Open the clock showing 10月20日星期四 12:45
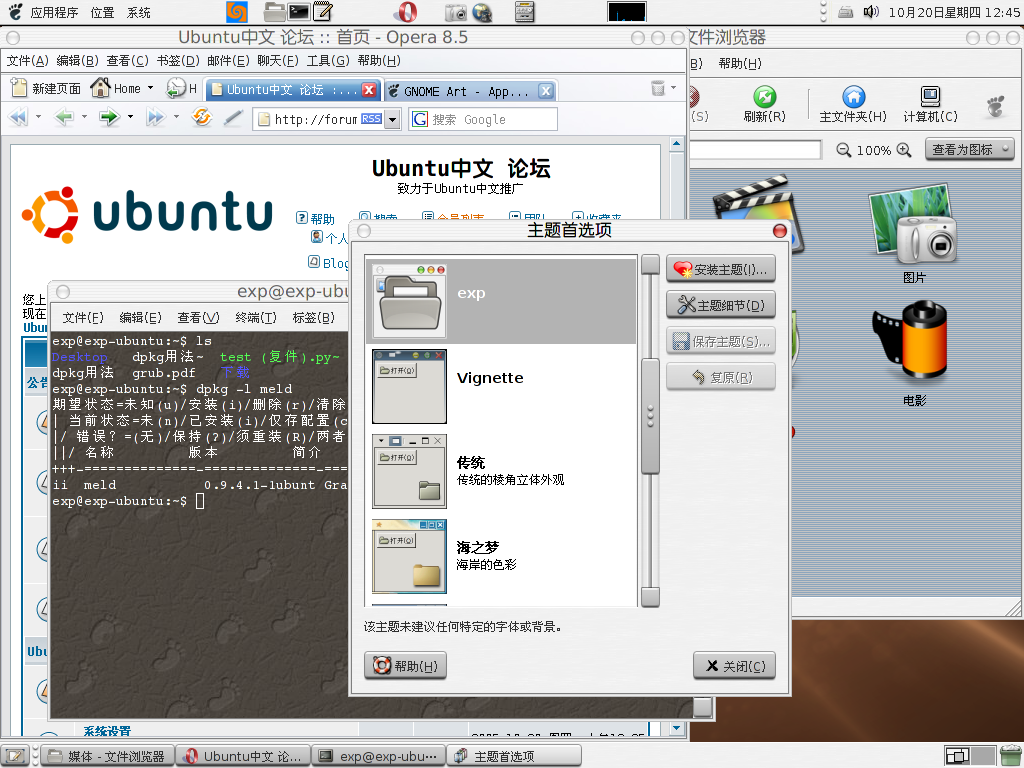This screenshot has height=768, width=1024. 953,12
